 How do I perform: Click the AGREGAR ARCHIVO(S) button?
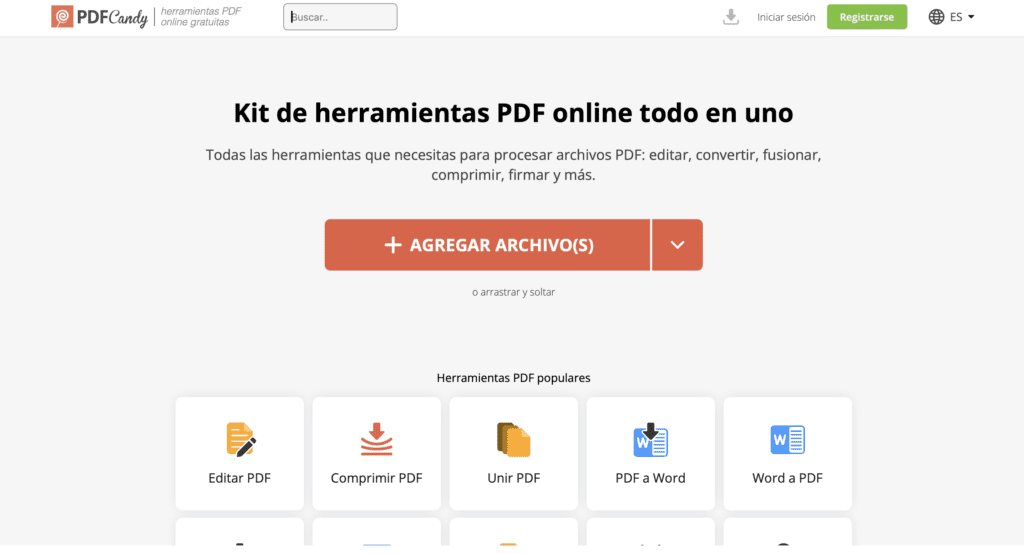click(487, 245)
